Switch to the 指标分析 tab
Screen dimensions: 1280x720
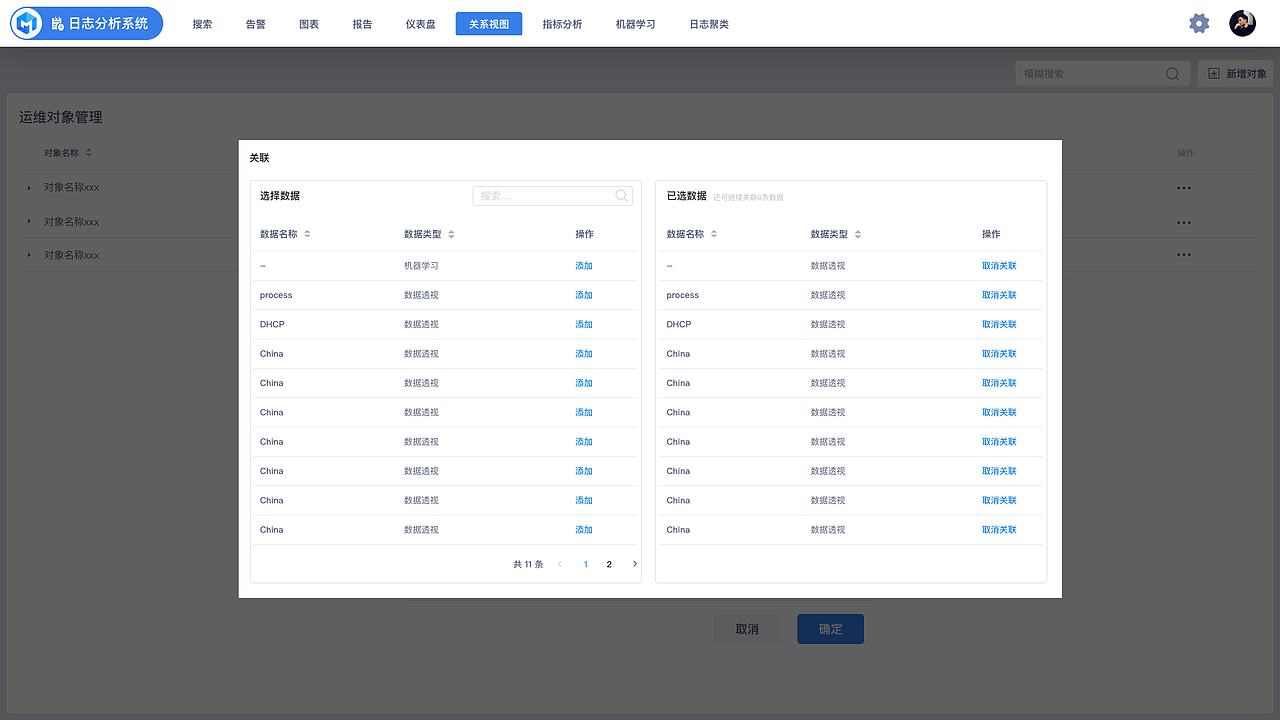coord(562,23)
